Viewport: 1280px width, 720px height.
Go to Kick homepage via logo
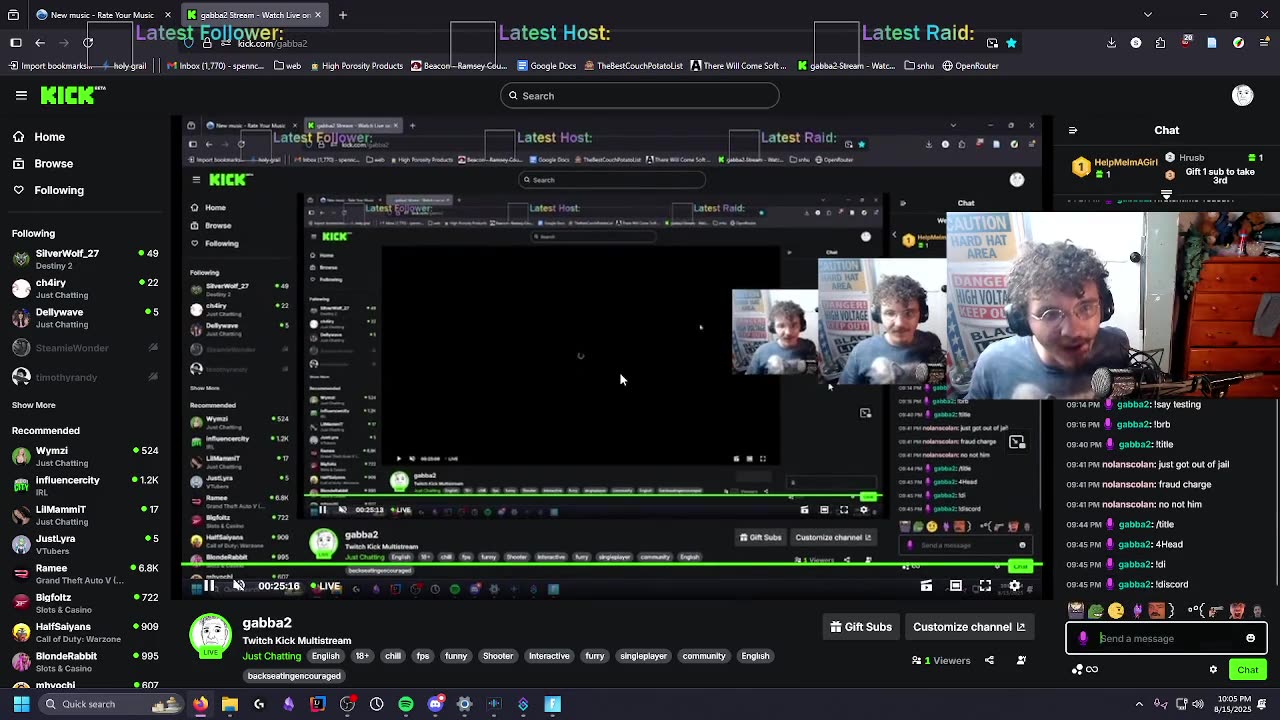pyautogui.click(x=73, y=95)
